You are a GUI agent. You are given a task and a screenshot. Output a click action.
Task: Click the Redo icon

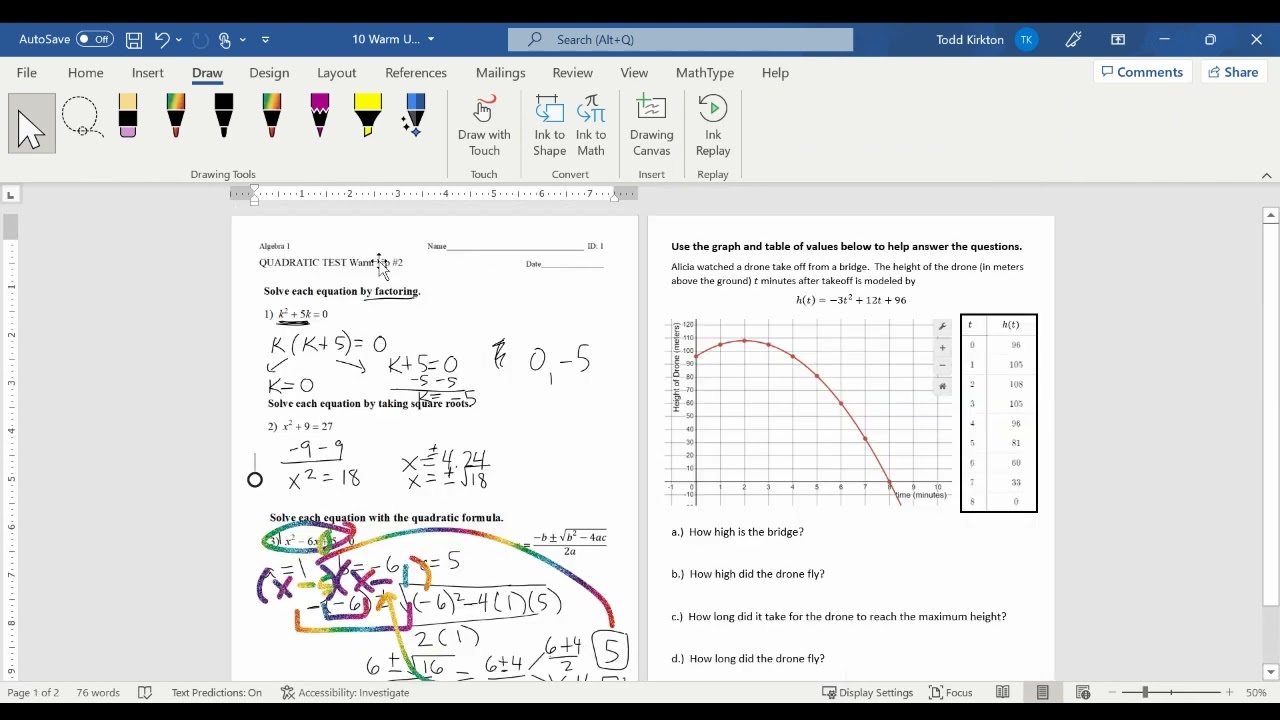[200, 40]
